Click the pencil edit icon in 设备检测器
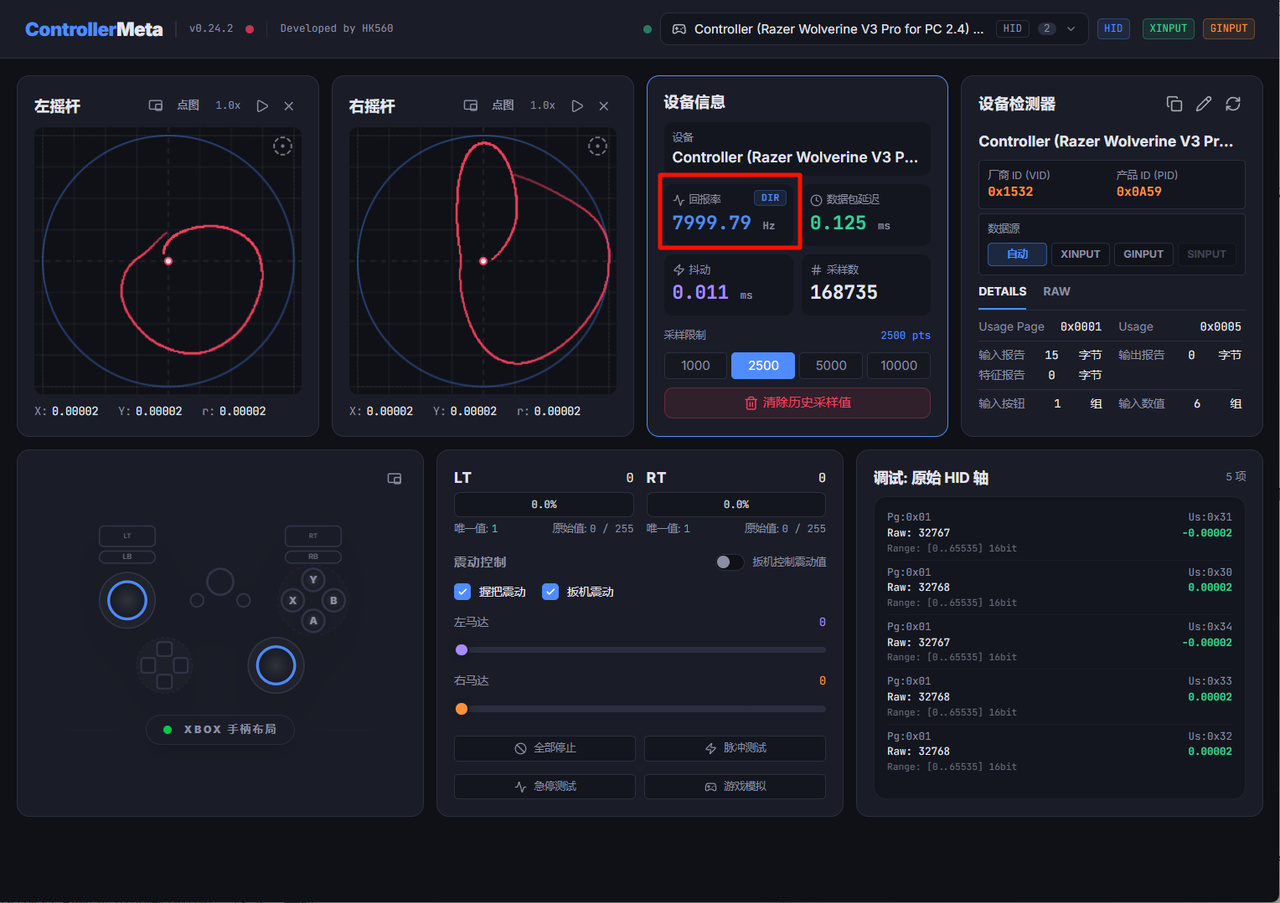Viewport: 1280px width, 903px height. coord(1204,104)
